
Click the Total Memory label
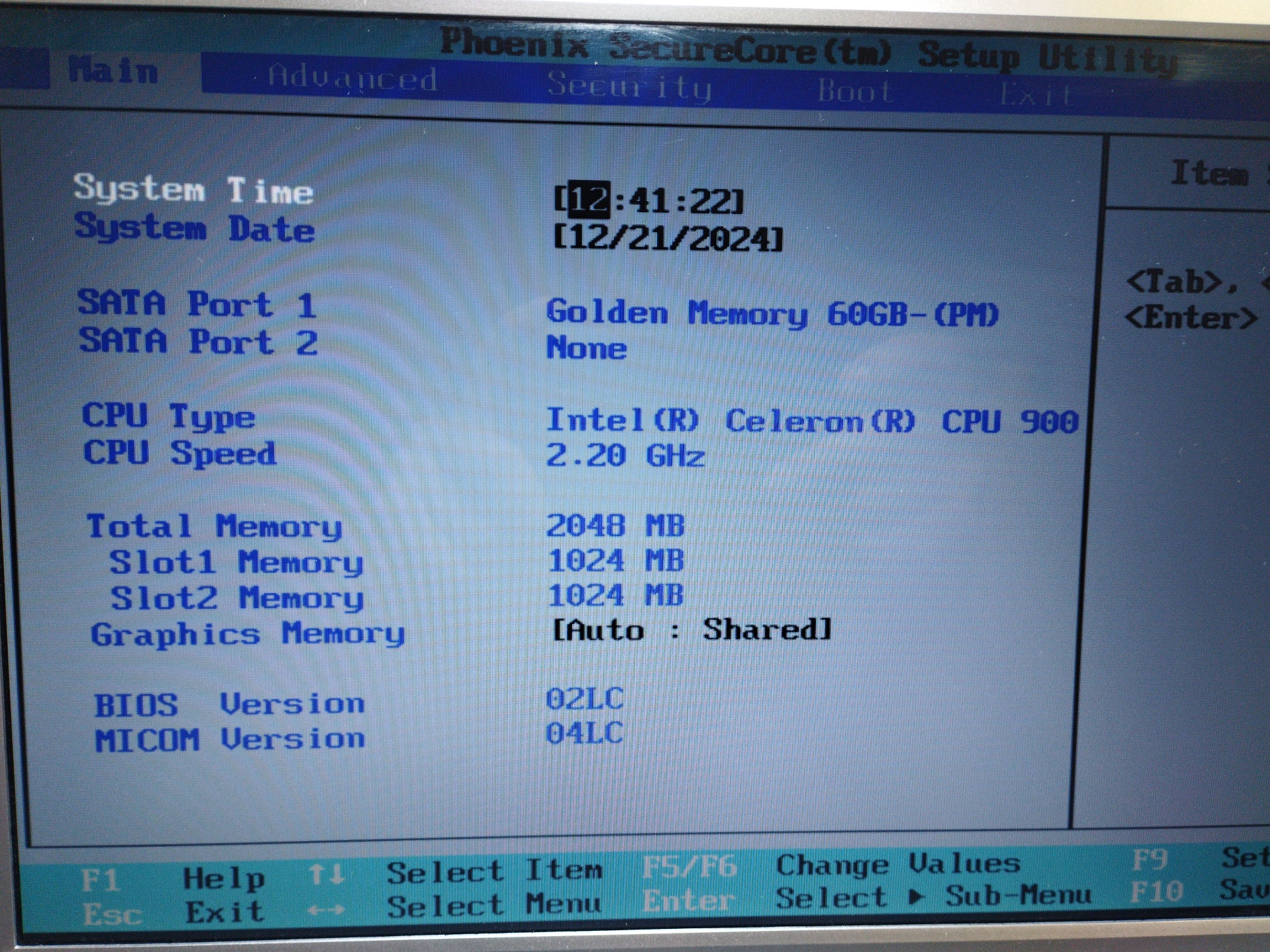point(215,527)
